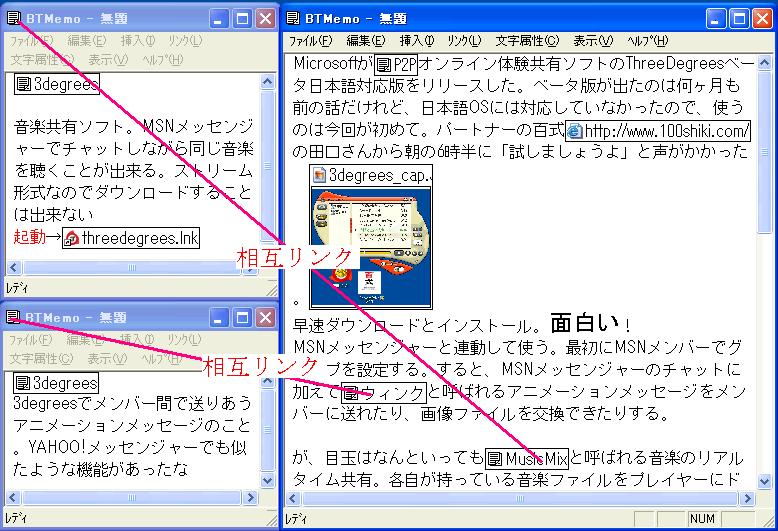The width and height of the screenshot is (778, 531).
Task: Open ヘルプ(H) menu in top-left window
Action: 163,60
